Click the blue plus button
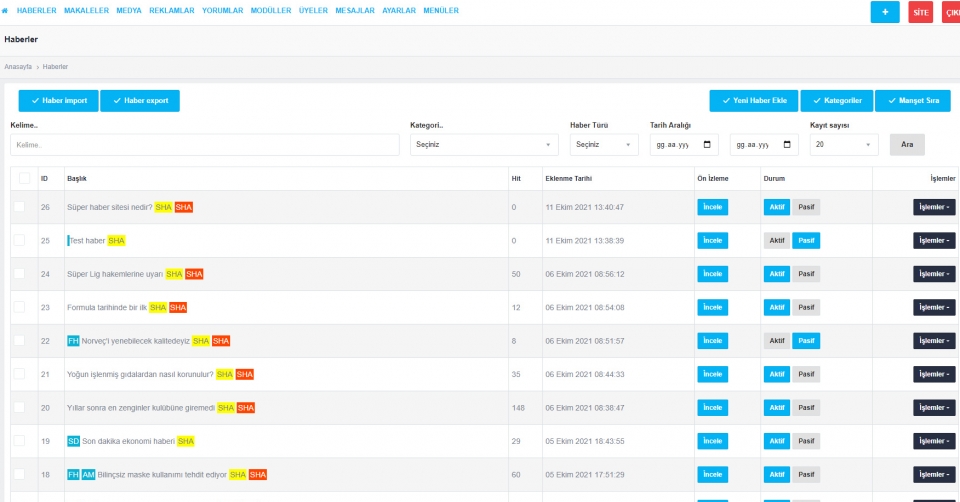Image resolution: width=960 pixels, height=502 pixels. coord(885,12)
